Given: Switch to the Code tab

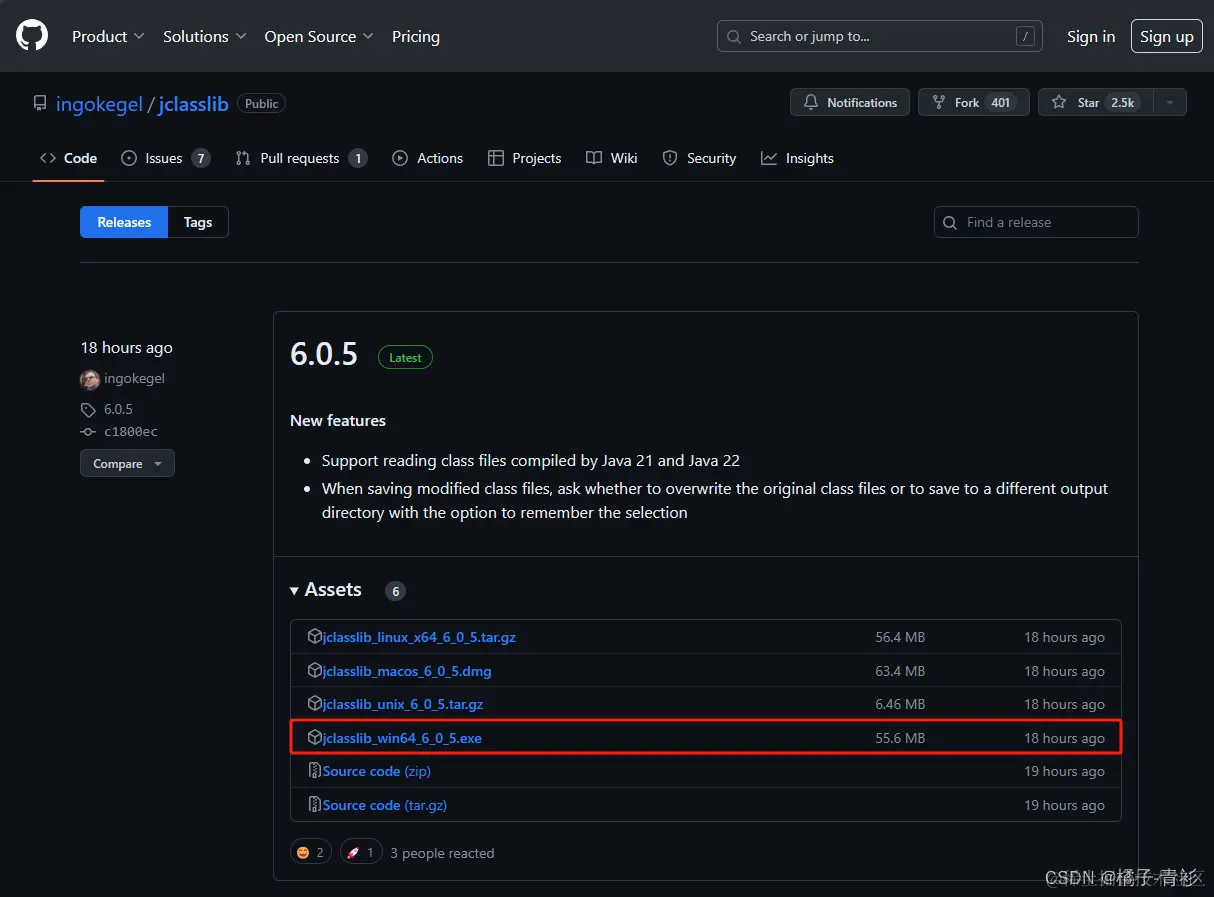Looking at the screenshot, I should tap(68, 158).
